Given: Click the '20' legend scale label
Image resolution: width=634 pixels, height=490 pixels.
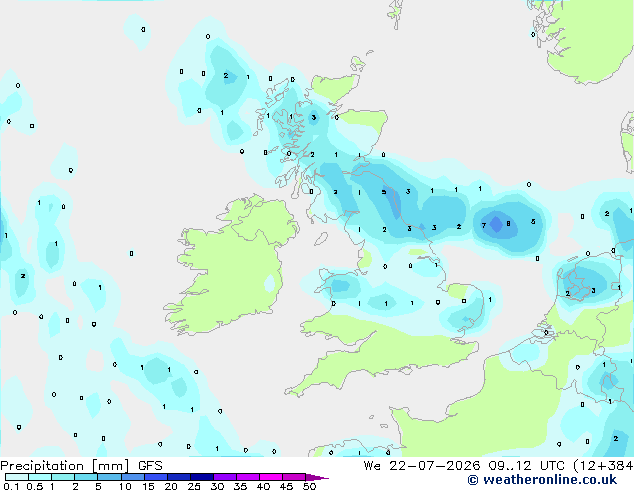Looking at the screenshot, I should (171, 486).
